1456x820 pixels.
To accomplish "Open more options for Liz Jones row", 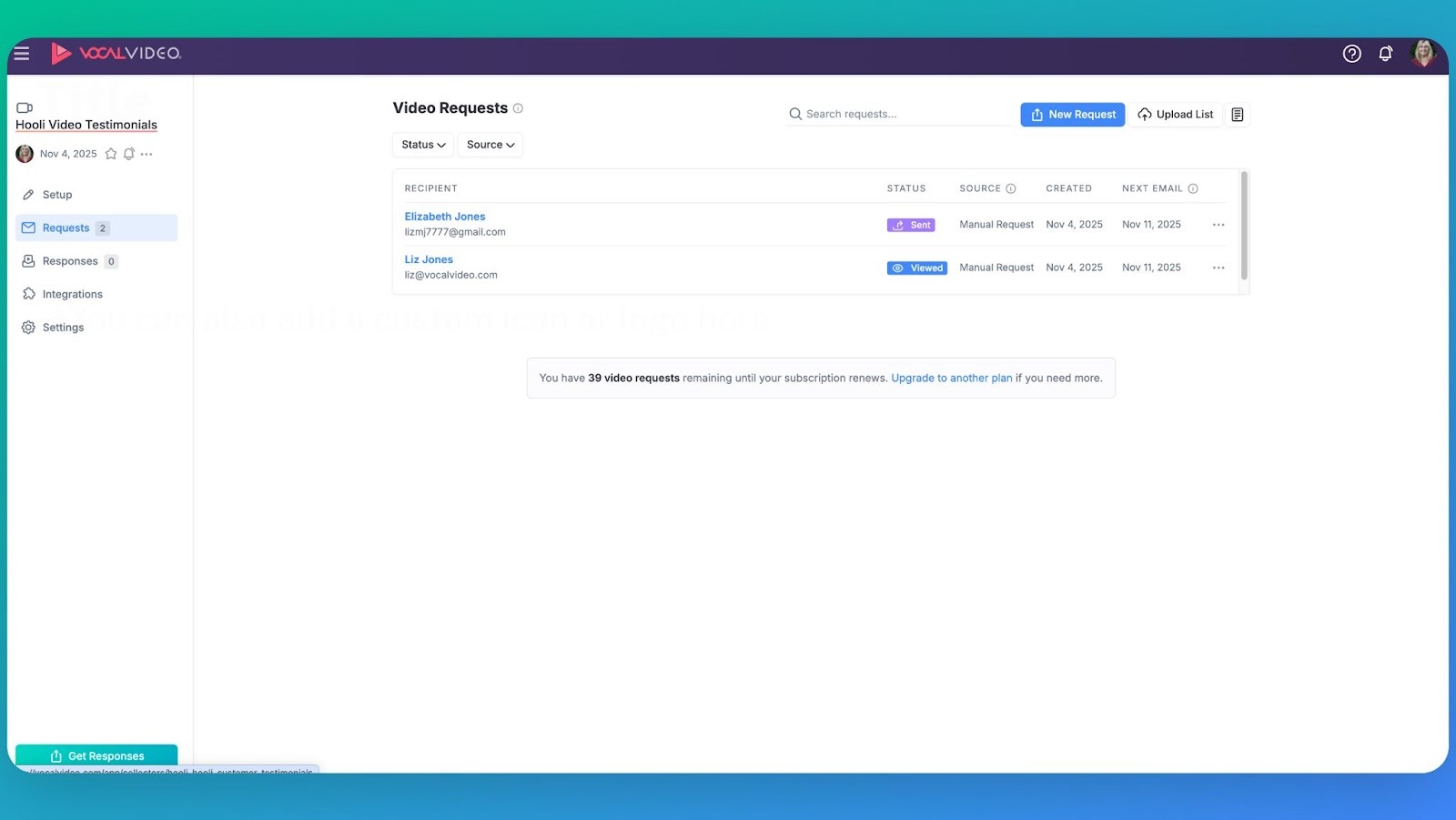I will click(x=1218, y=268).
